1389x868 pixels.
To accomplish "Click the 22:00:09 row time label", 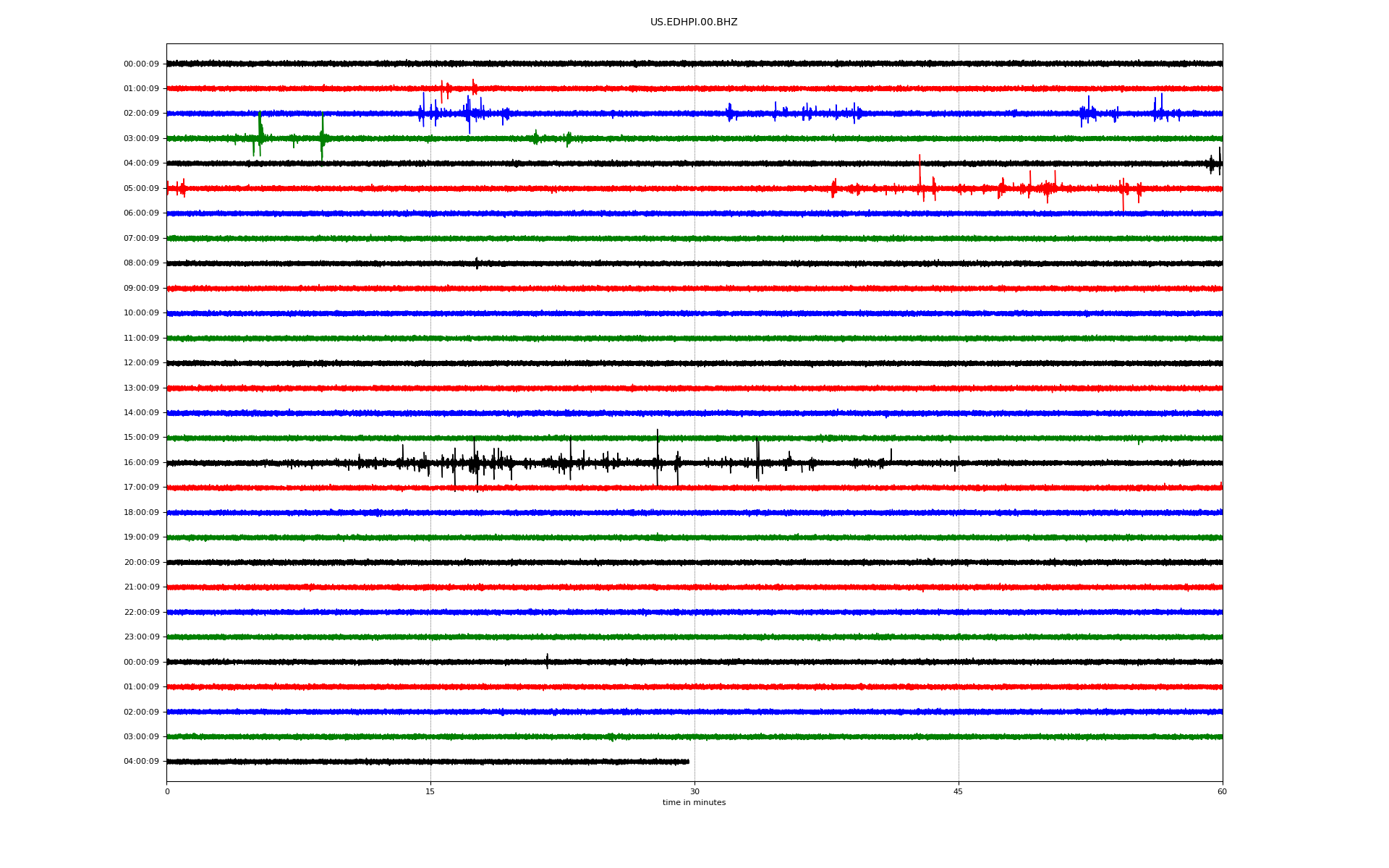I will click(141, 612).
